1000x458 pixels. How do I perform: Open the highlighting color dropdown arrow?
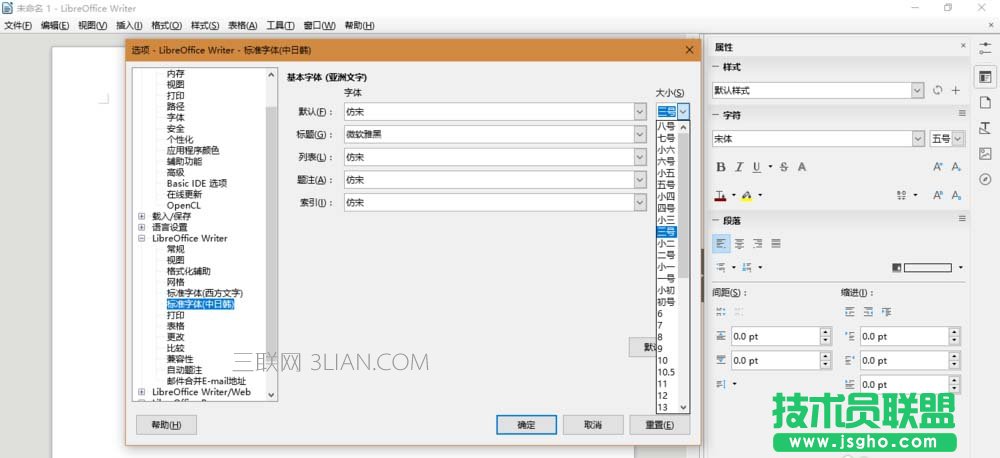[x=760, y=195]
